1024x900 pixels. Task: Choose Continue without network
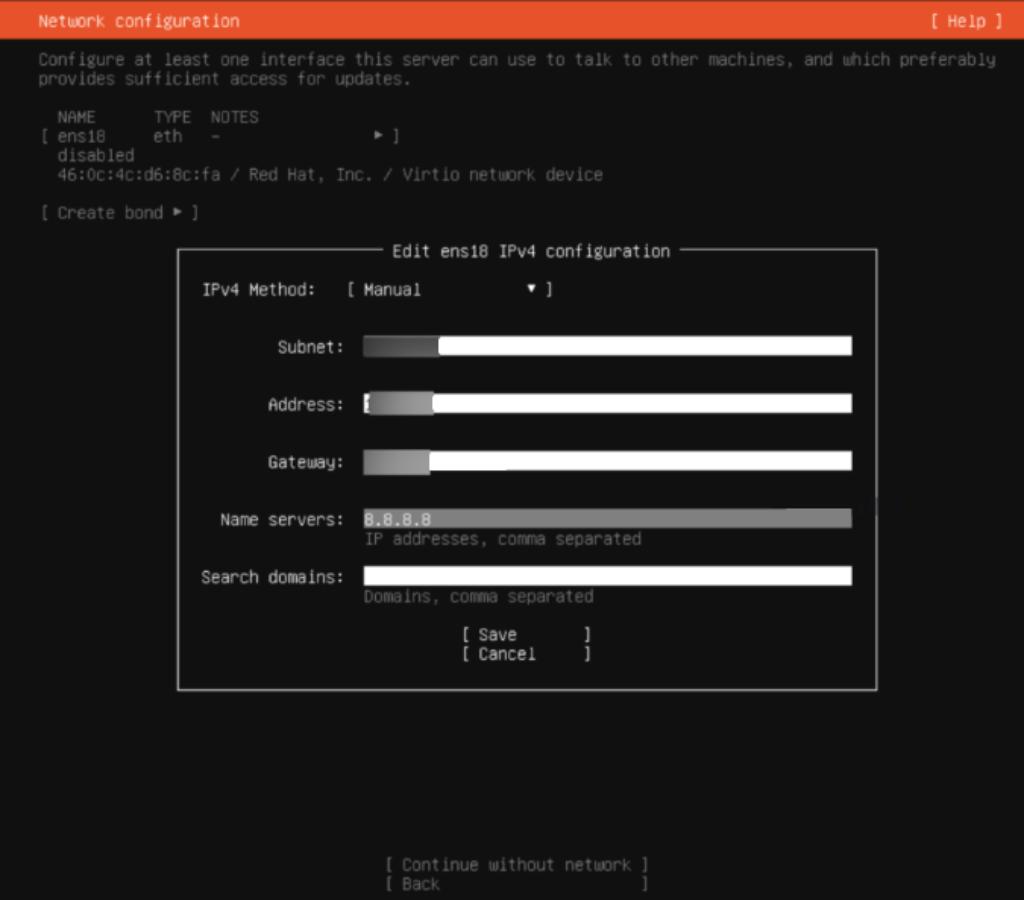pyautogui.click(x=516, y=864)
